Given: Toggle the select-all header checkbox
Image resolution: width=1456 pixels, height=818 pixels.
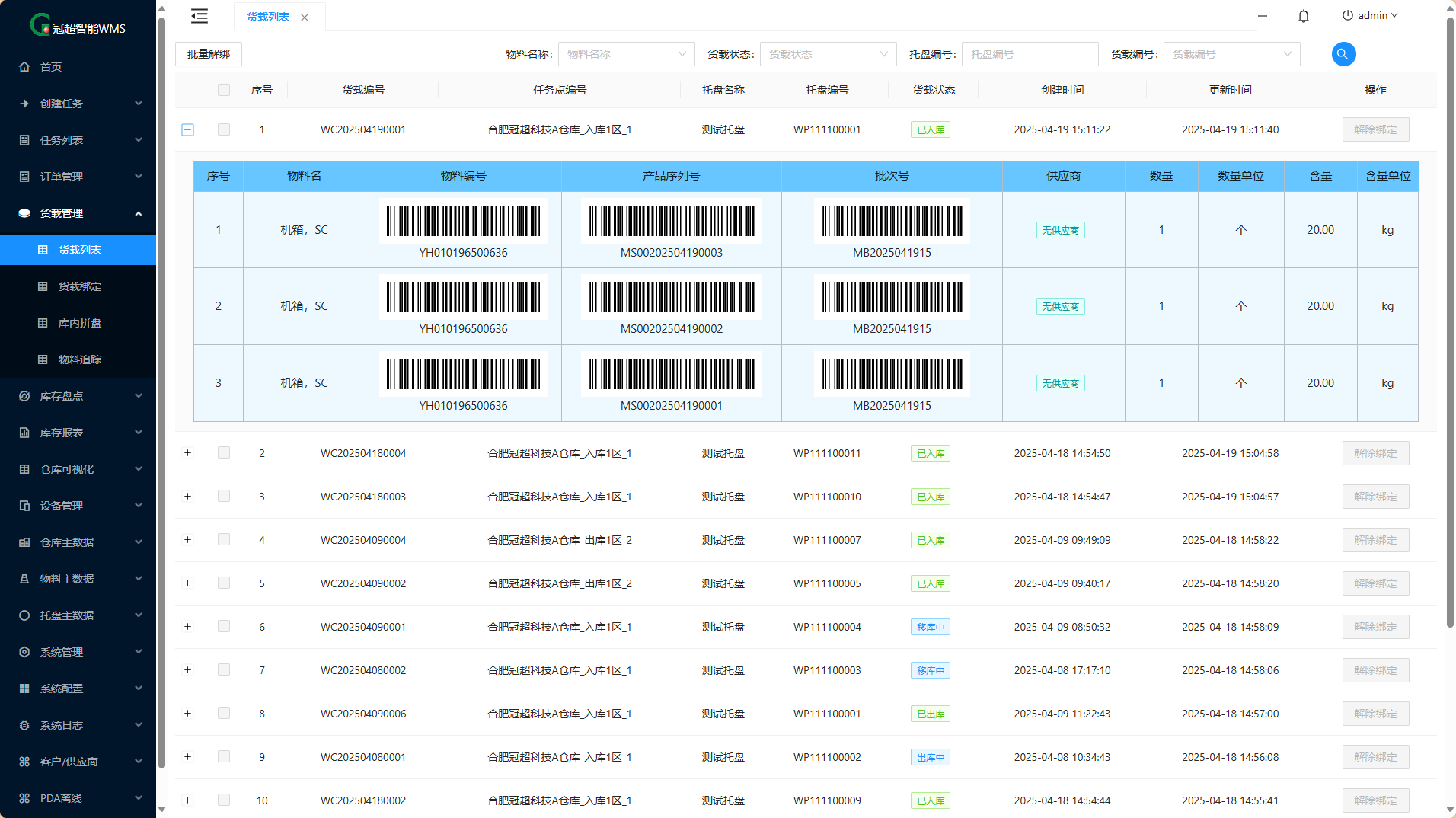Looking at the screenshot, I should (x=224, y=90).
